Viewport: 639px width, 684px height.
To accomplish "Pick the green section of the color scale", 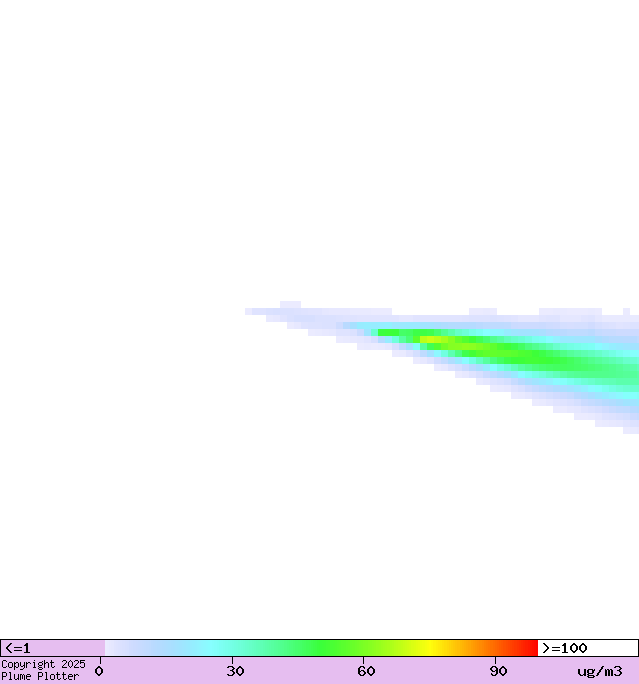I will click(x=320, y=648).
